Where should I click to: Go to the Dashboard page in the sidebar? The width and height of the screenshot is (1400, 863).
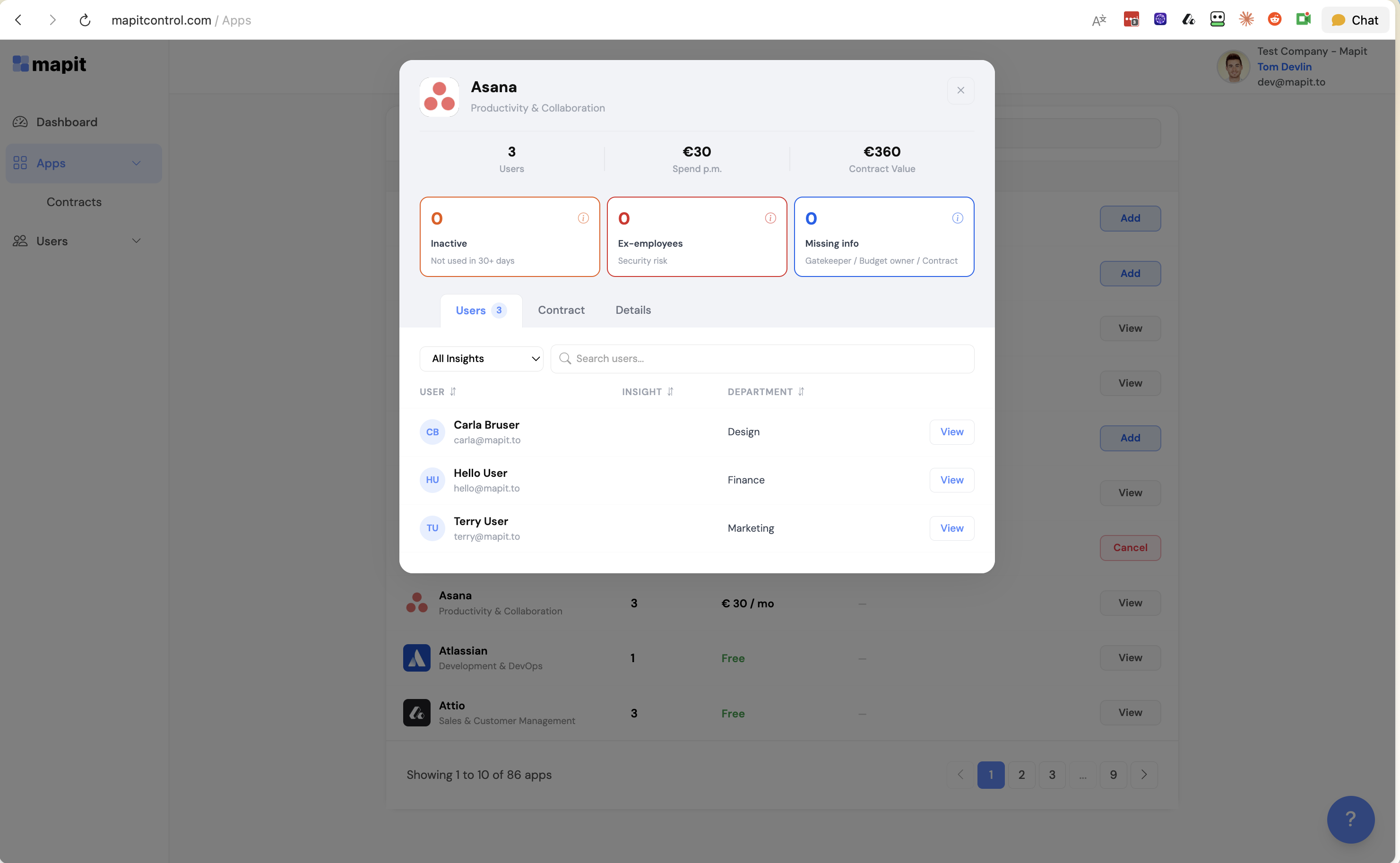pyautogui.click(x=67, y=121)
